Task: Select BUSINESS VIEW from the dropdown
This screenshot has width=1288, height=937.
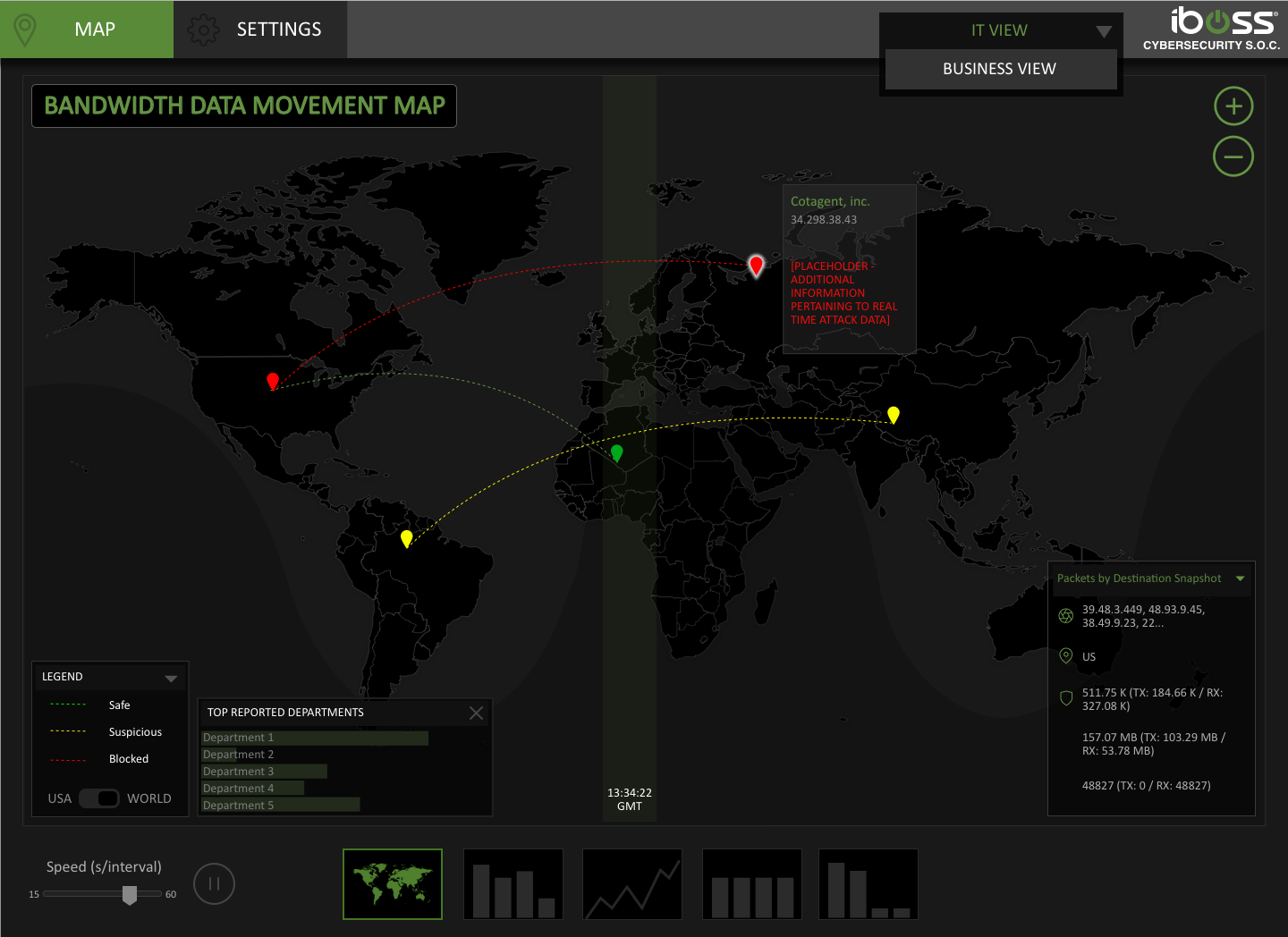Action: pyautogui.click(x=1000, y=69)
